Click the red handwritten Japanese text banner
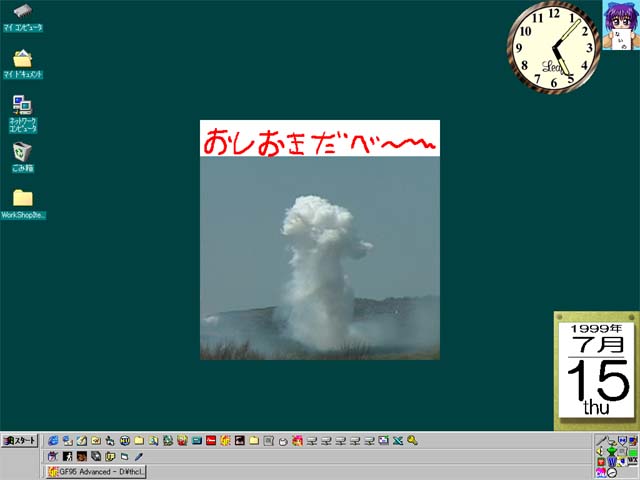 320,140
